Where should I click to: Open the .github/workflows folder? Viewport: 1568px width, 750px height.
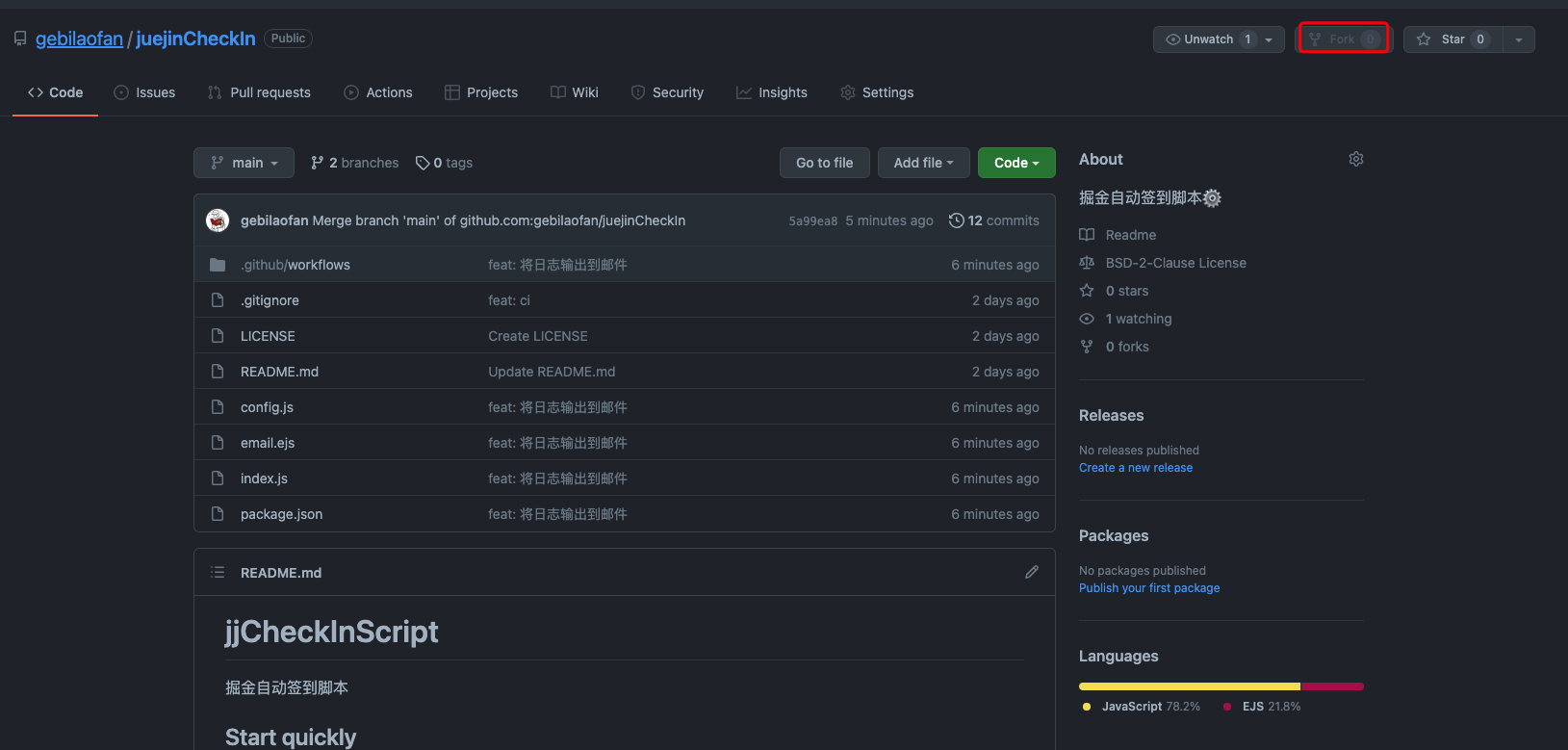click(x=296, y=265)
